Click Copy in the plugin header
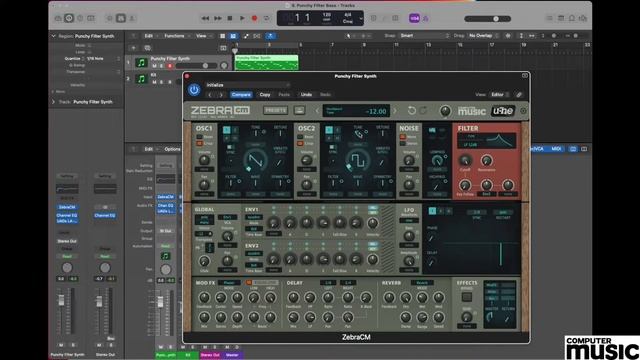This screenshot has height=360, width=640. click(265, 95)
